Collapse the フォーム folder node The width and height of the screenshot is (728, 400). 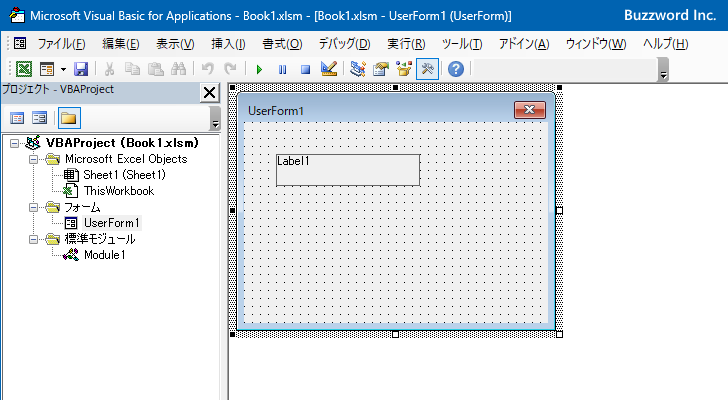(x=33, y=207)
